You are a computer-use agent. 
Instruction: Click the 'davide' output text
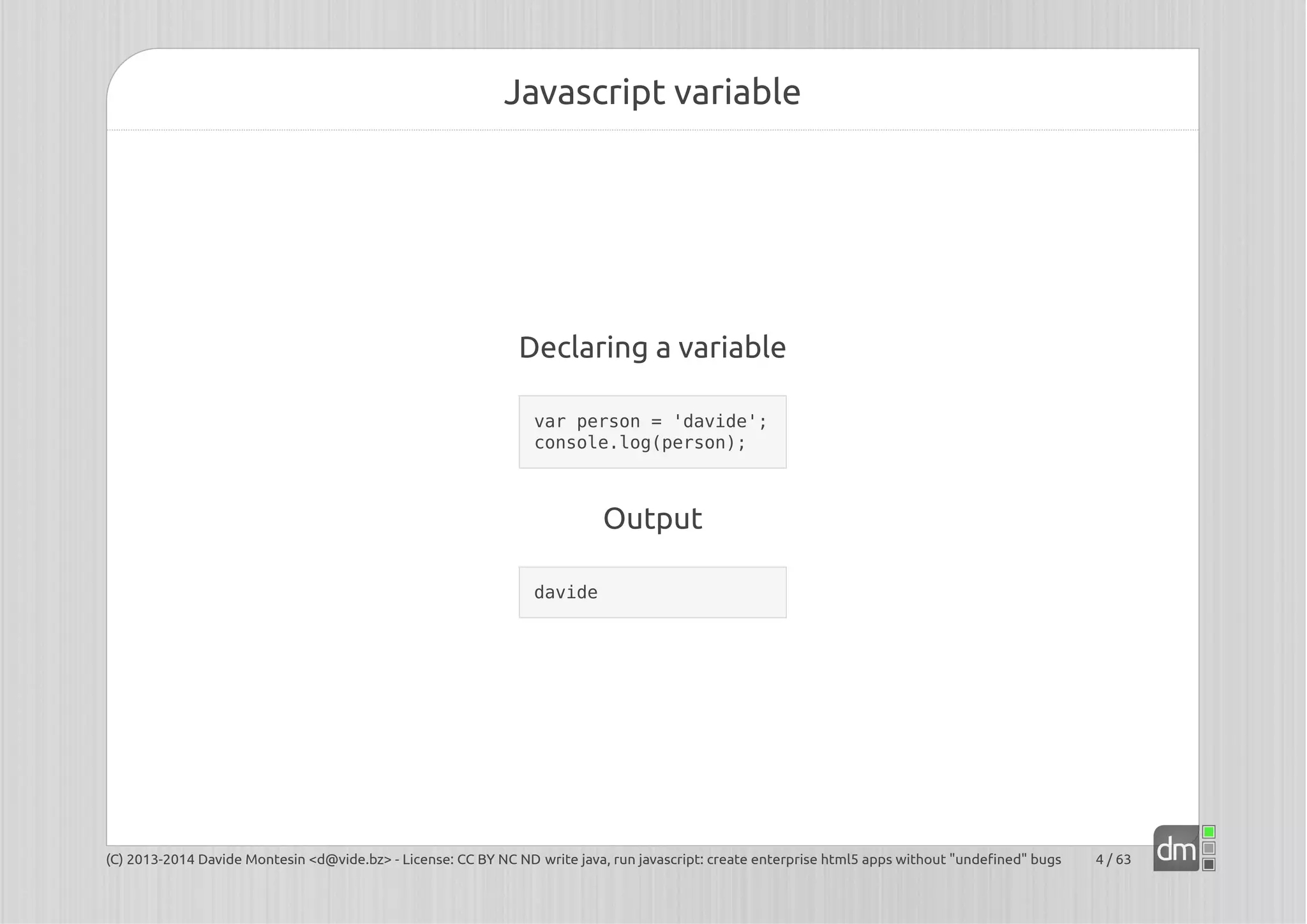[x=565, y=593]
